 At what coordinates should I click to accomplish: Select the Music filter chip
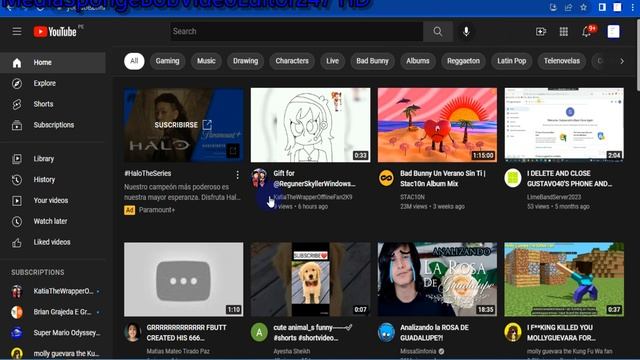[x=206, y=61]
